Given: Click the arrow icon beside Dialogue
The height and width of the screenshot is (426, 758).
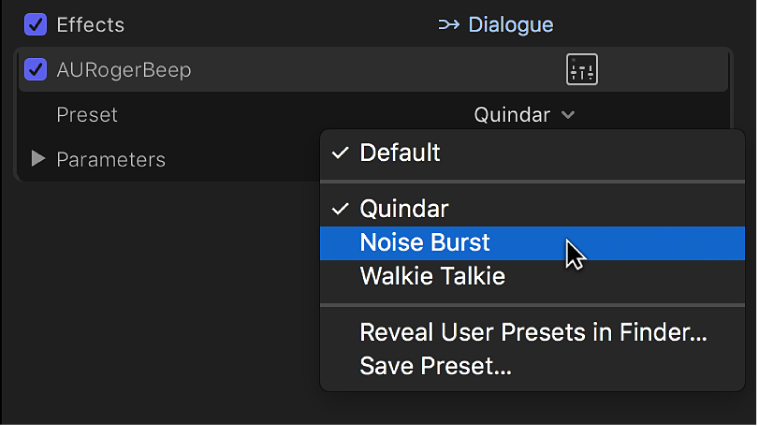Looking at the screenshot, I should click(x=449, y=24).
